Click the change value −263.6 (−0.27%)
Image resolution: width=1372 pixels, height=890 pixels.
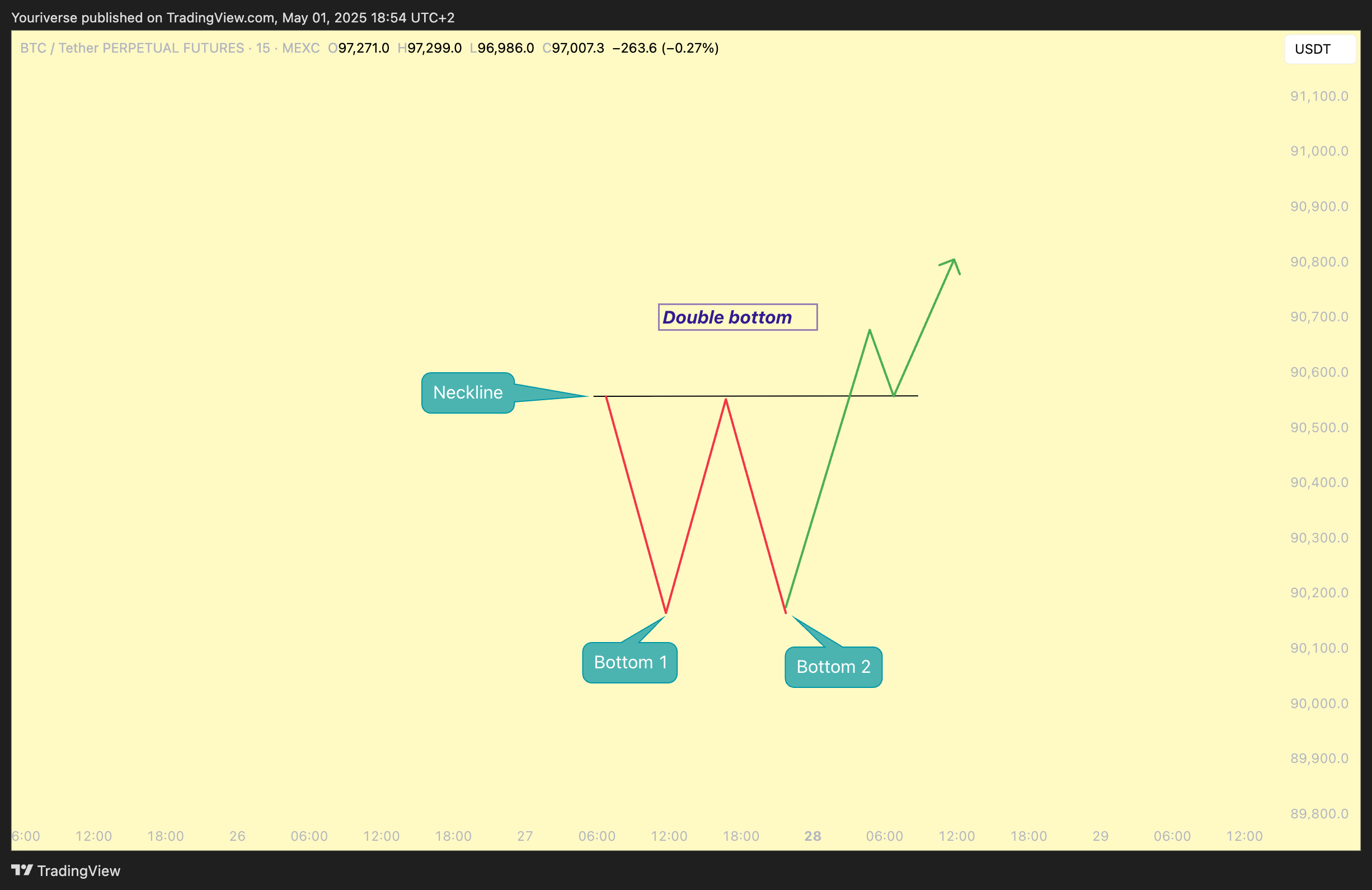[665, 48]
